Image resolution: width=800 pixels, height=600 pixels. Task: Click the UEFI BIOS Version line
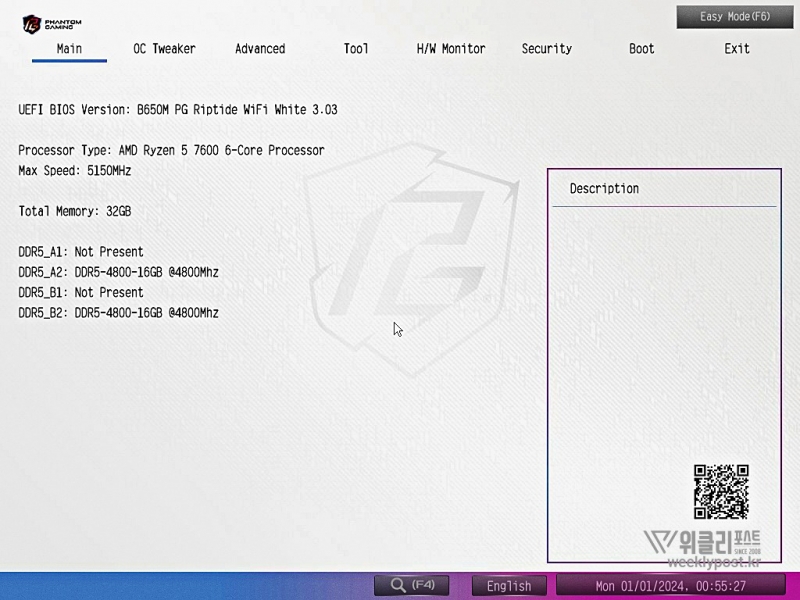178,110
